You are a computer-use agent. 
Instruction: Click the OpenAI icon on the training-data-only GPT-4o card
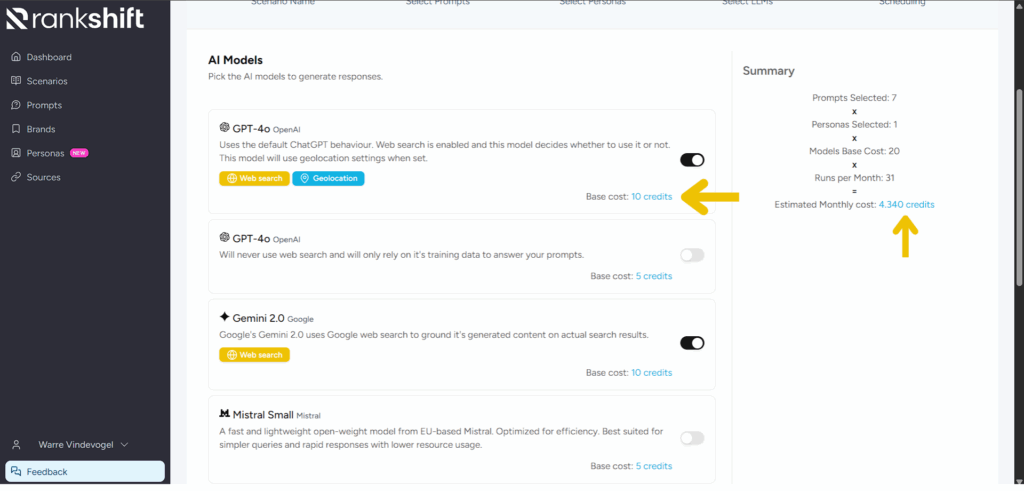pyautogui.click(x=225, y=238)
